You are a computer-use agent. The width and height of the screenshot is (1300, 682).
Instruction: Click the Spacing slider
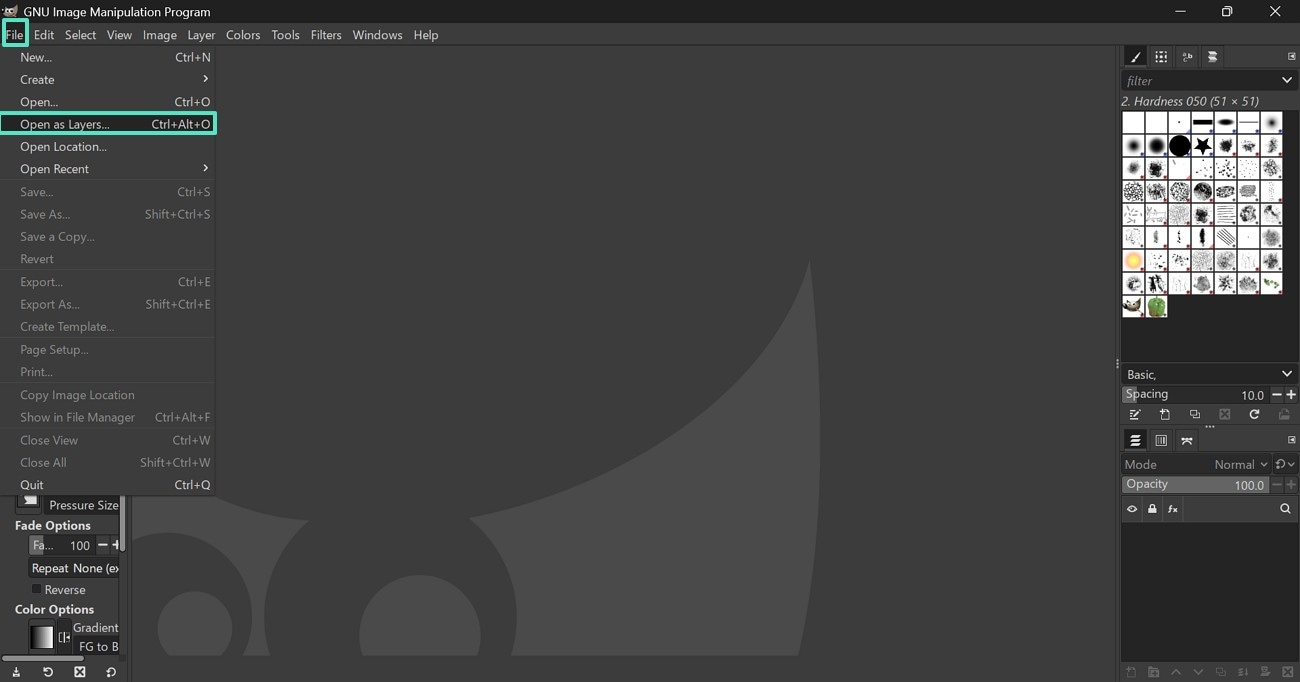pos(1196,394)
